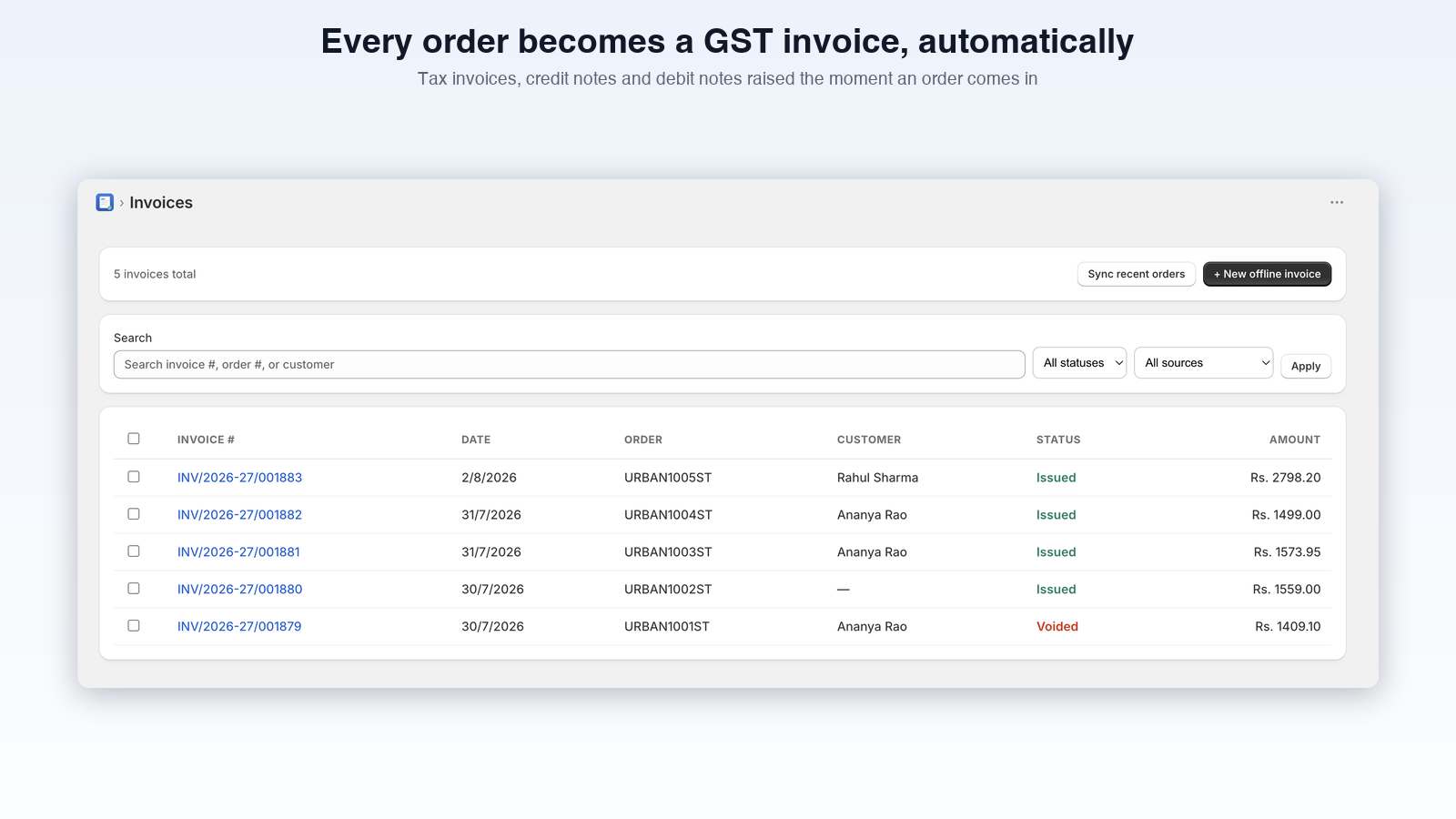
Task: Click Sync recent orders button
Action: point(1137,274)
